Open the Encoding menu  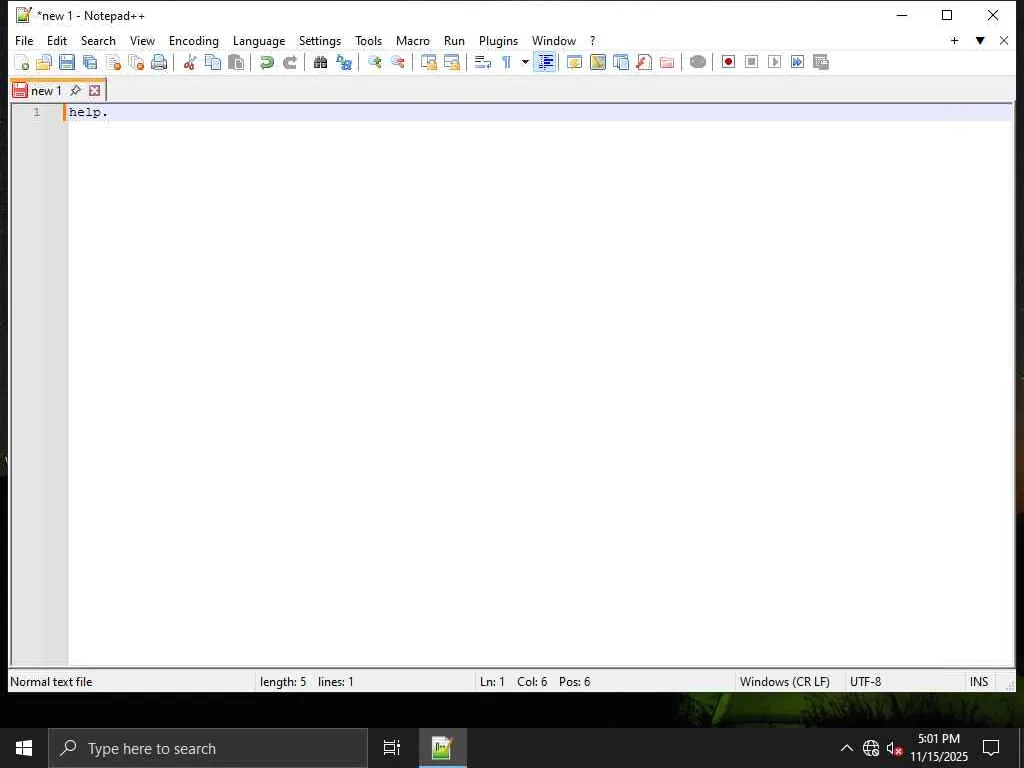194,40
